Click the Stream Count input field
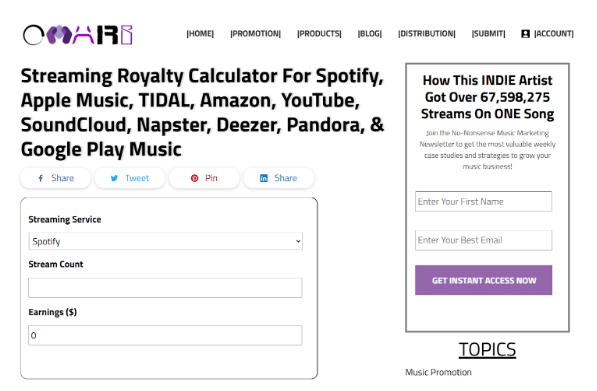Screen dimensions: 597x391 click(x=165, y=288)
